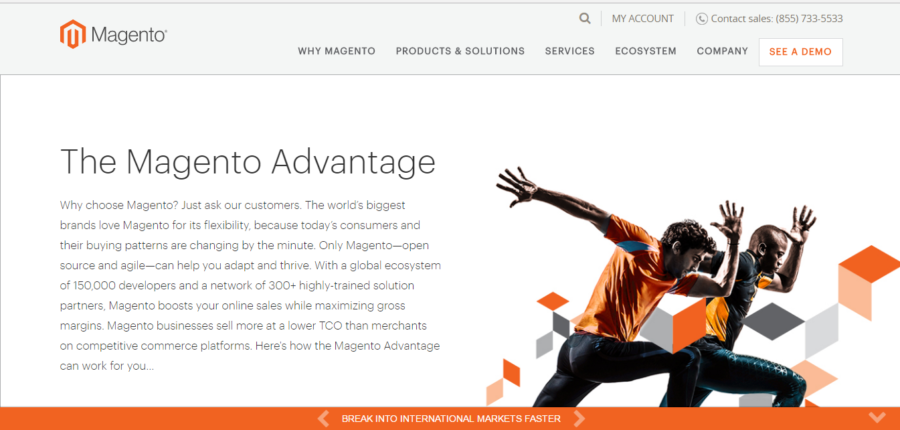
Task: Open the search magnifier icon
Action: (x=584, y=18)
